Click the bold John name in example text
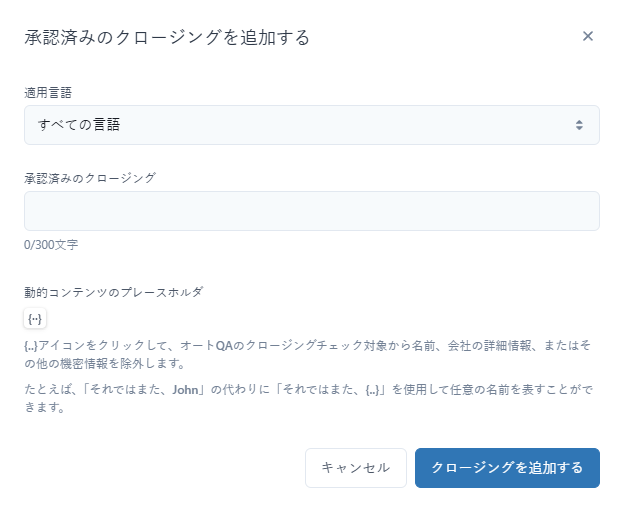The width and height of the screenshot is (626, 514). pyautogui.click(x=185, y=389)
